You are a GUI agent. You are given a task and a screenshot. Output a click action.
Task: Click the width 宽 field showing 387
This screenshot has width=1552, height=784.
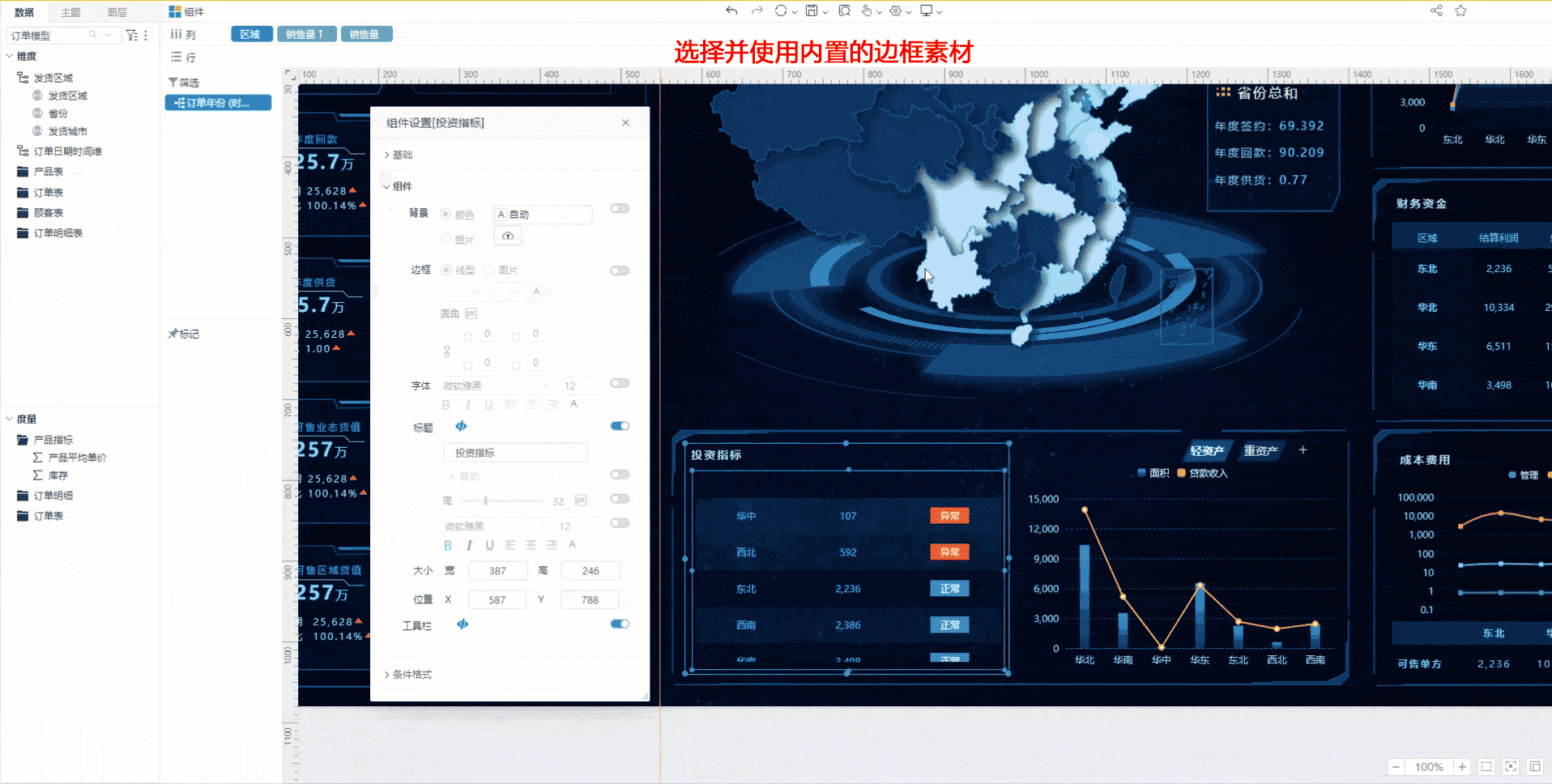click(498, 571)
